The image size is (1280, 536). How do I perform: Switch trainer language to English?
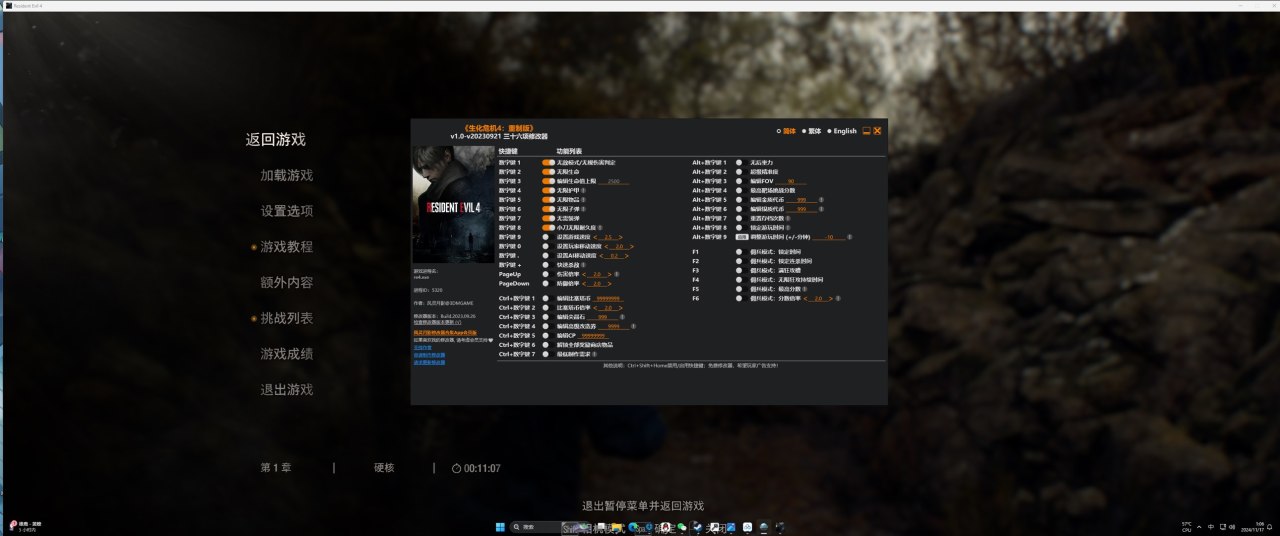(x=841, y=131)
